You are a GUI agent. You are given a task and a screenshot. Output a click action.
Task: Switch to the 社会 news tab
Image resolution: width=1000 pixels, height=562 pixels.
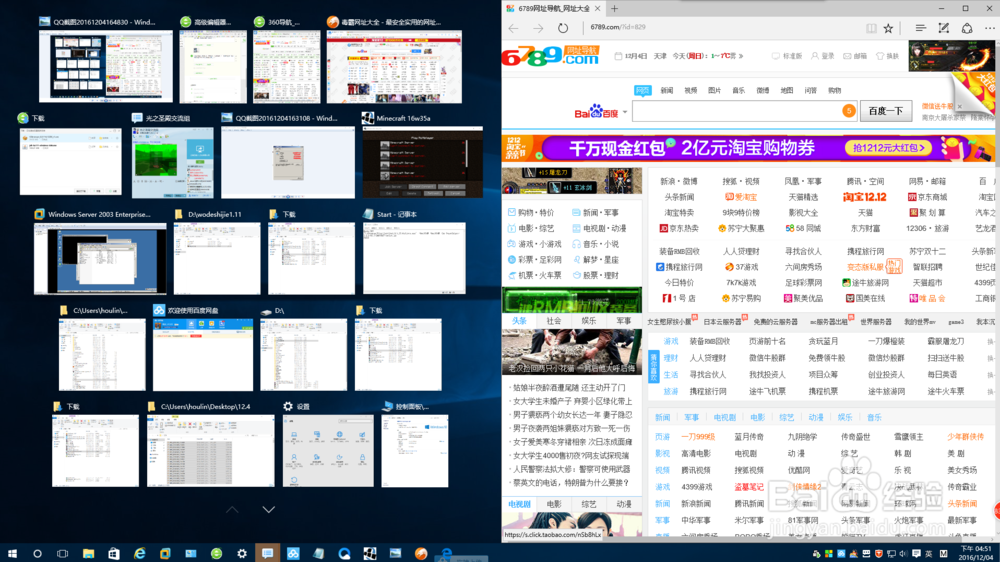tap(554, 321)
